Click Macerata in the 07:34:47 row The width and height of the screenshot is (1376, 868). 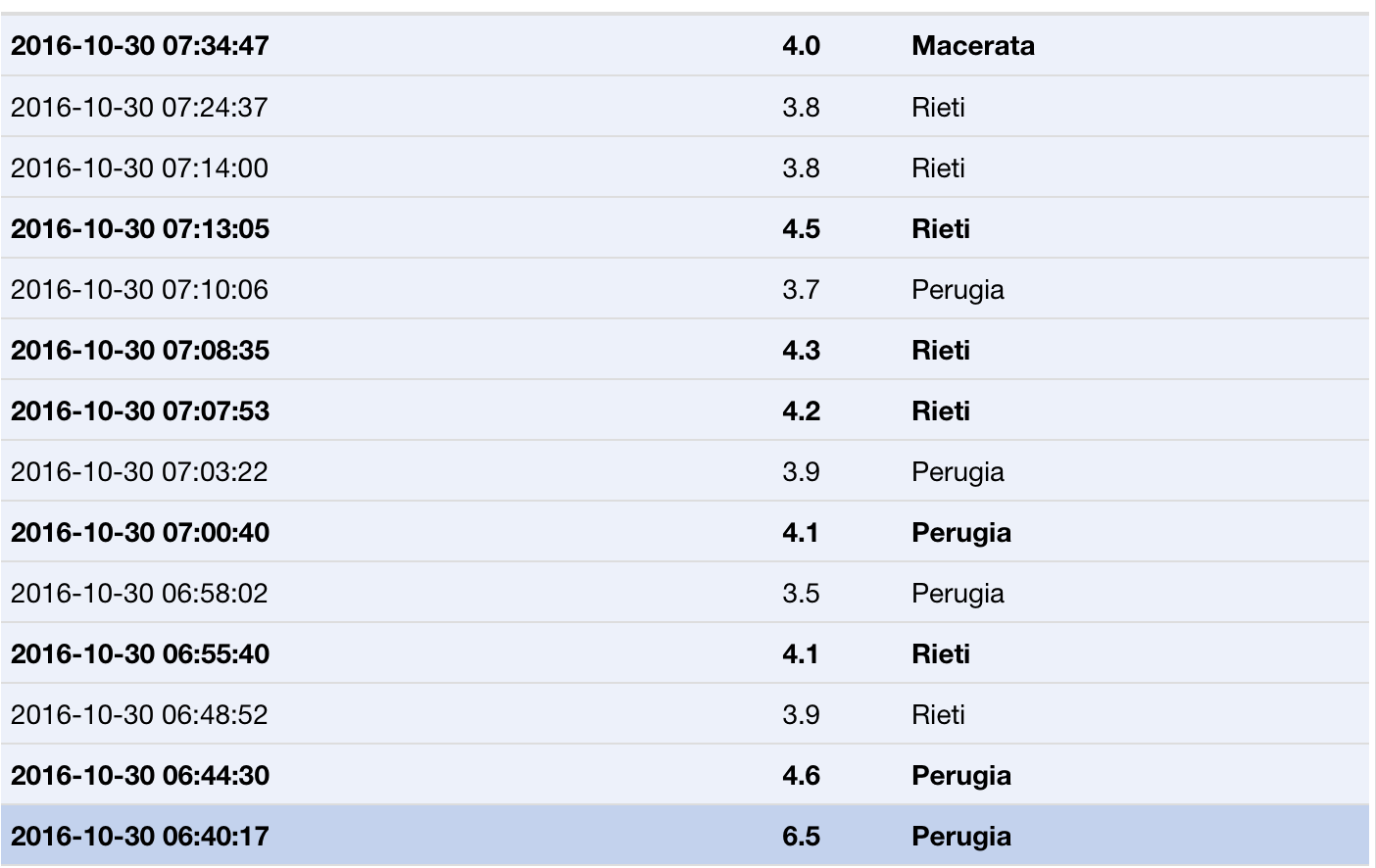coord(972,46)
